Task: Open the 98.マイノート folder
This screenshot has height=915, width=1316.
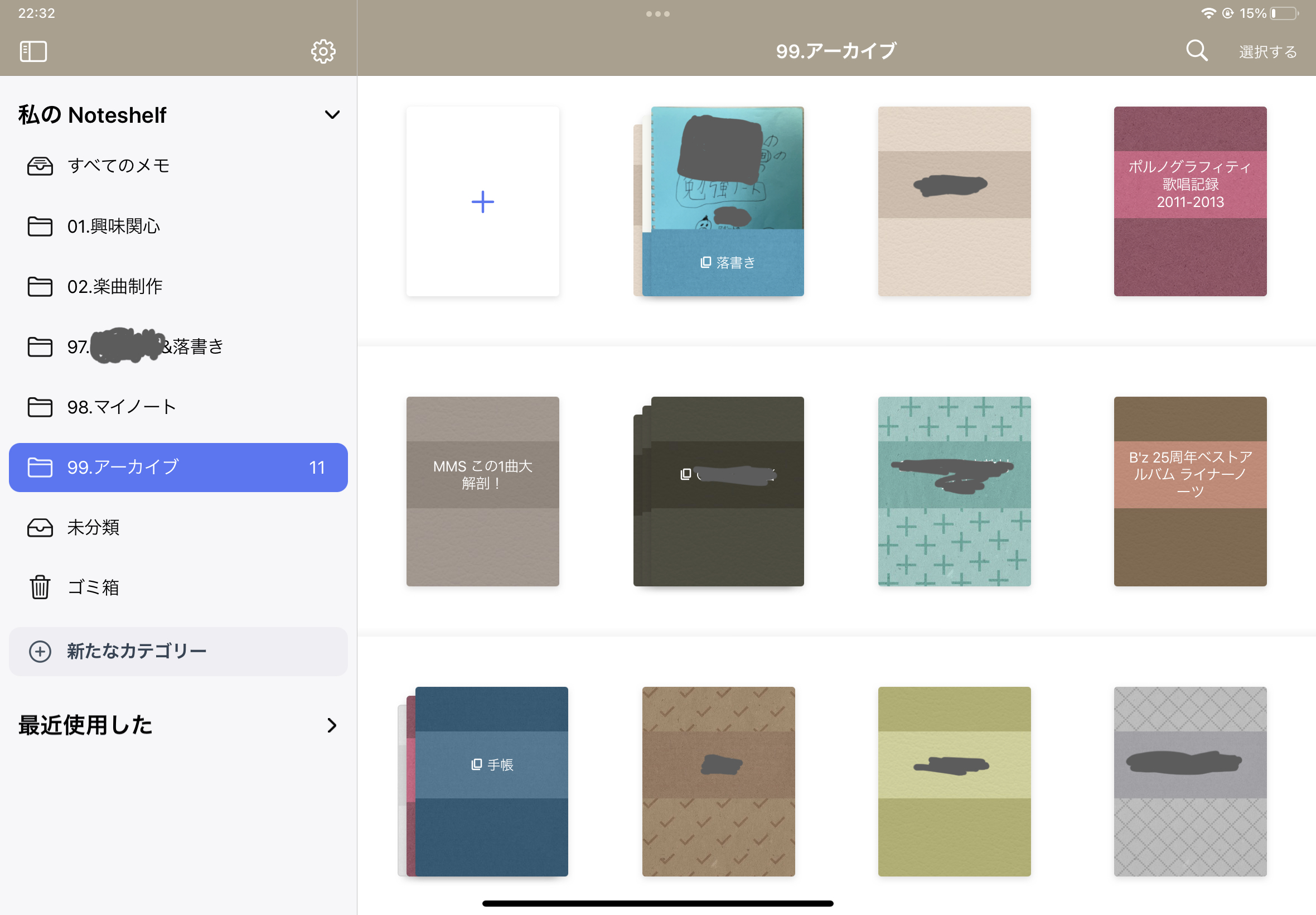Action: click(121, 407)
